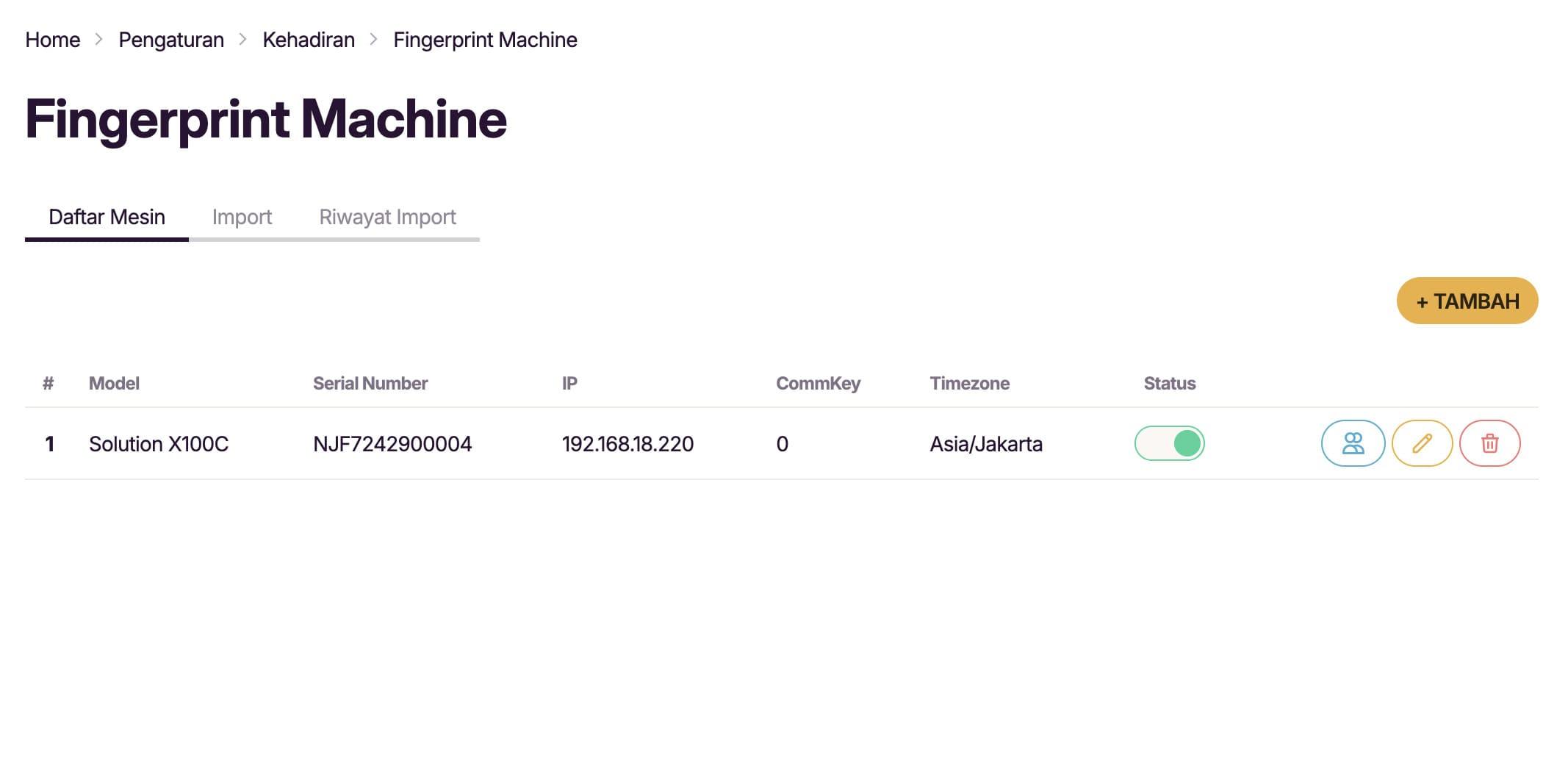
Task: Open the Riwayat Import tab
Action: click(x=387, y=217)
